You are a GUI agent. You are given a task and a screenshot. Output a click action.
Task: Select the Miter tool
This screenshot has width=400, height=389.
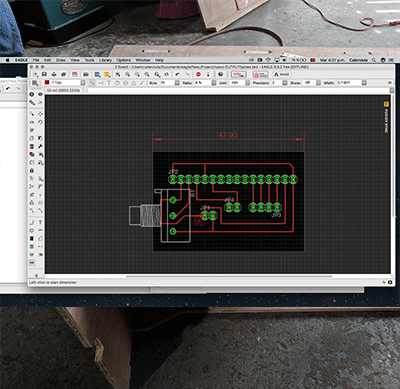(x=40, y=186)
